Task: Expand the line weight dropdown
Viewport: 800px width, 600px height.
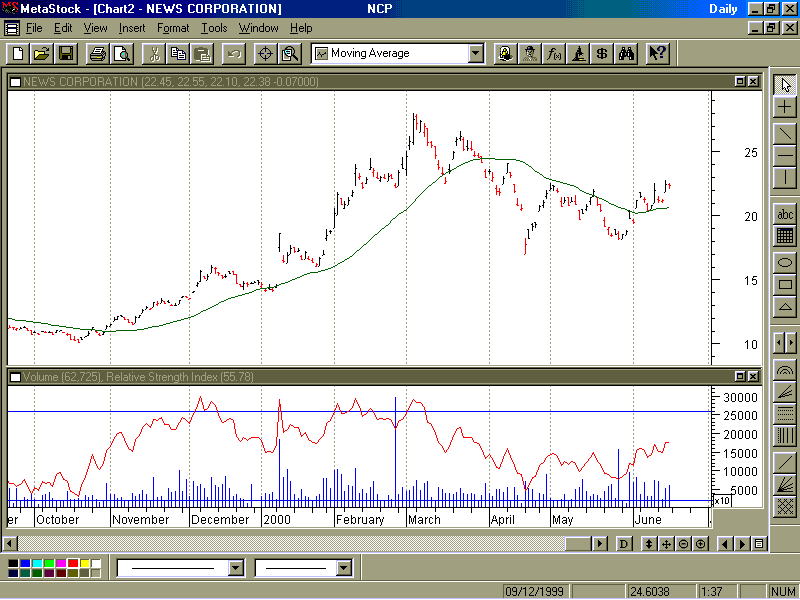Action: (344, 568)
